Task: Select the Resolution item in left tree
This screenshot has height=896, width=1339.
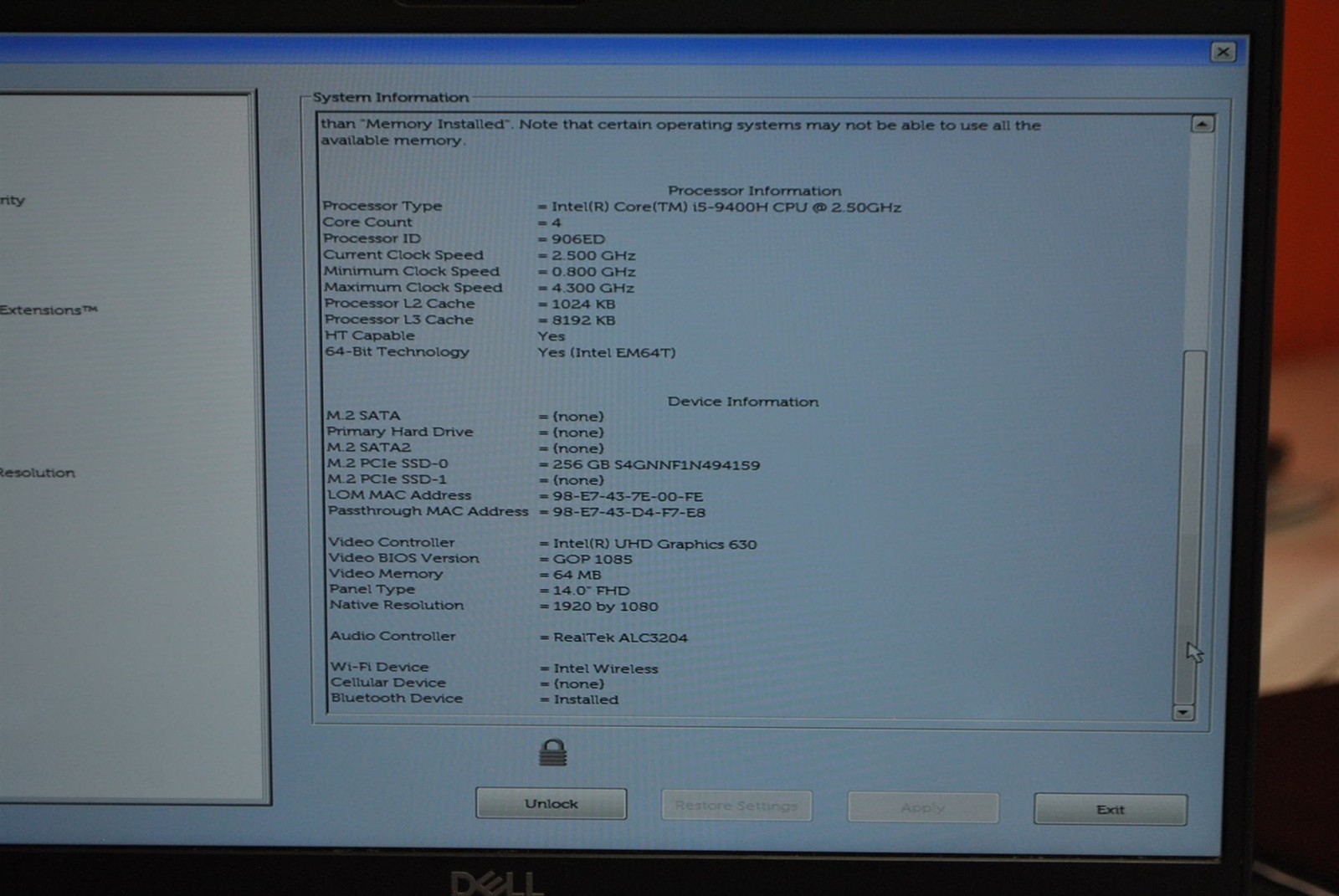Action: (x=38, y=473)
